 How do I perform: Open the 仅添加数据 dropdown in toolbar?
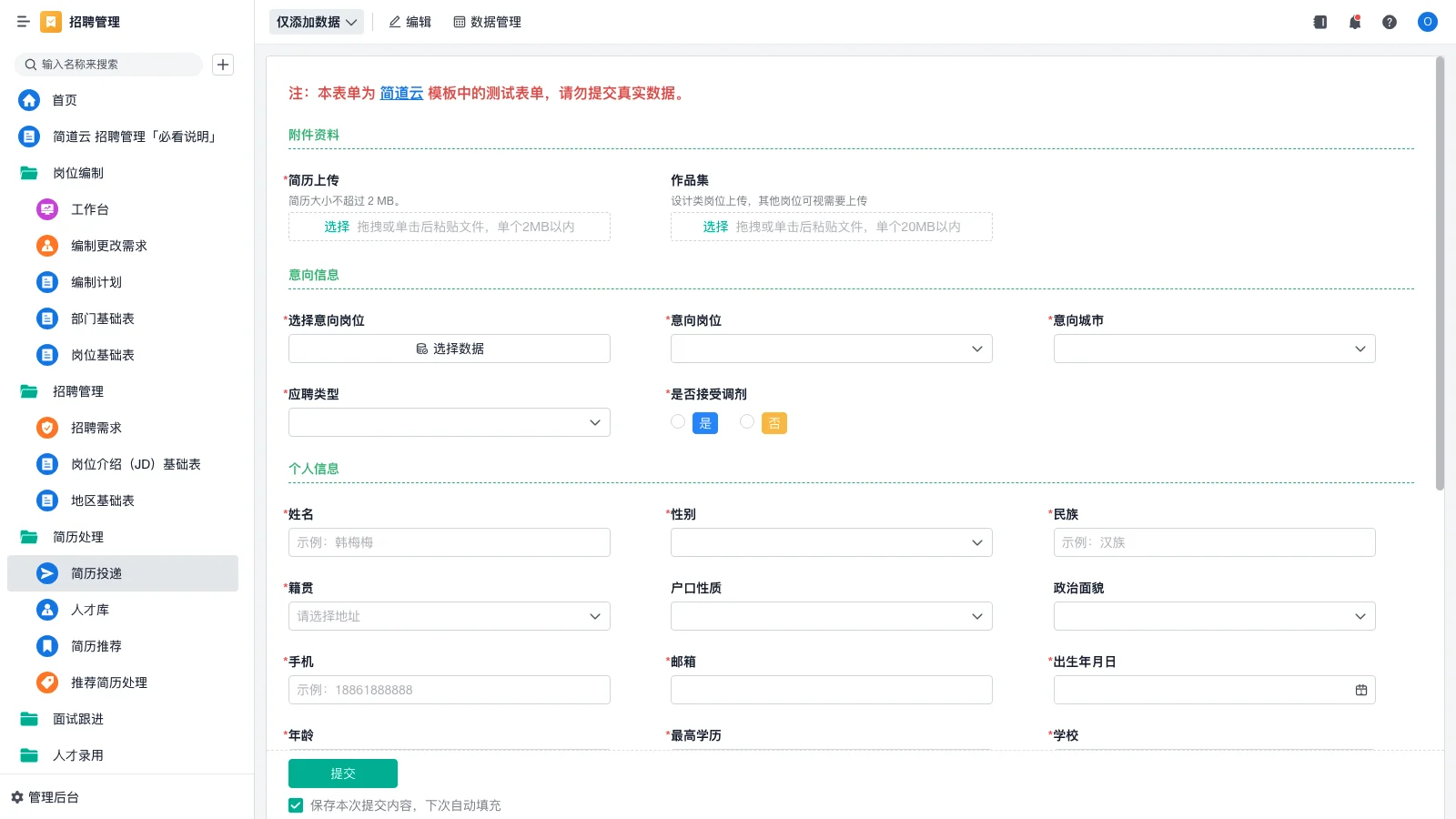[x=316, y=21]
